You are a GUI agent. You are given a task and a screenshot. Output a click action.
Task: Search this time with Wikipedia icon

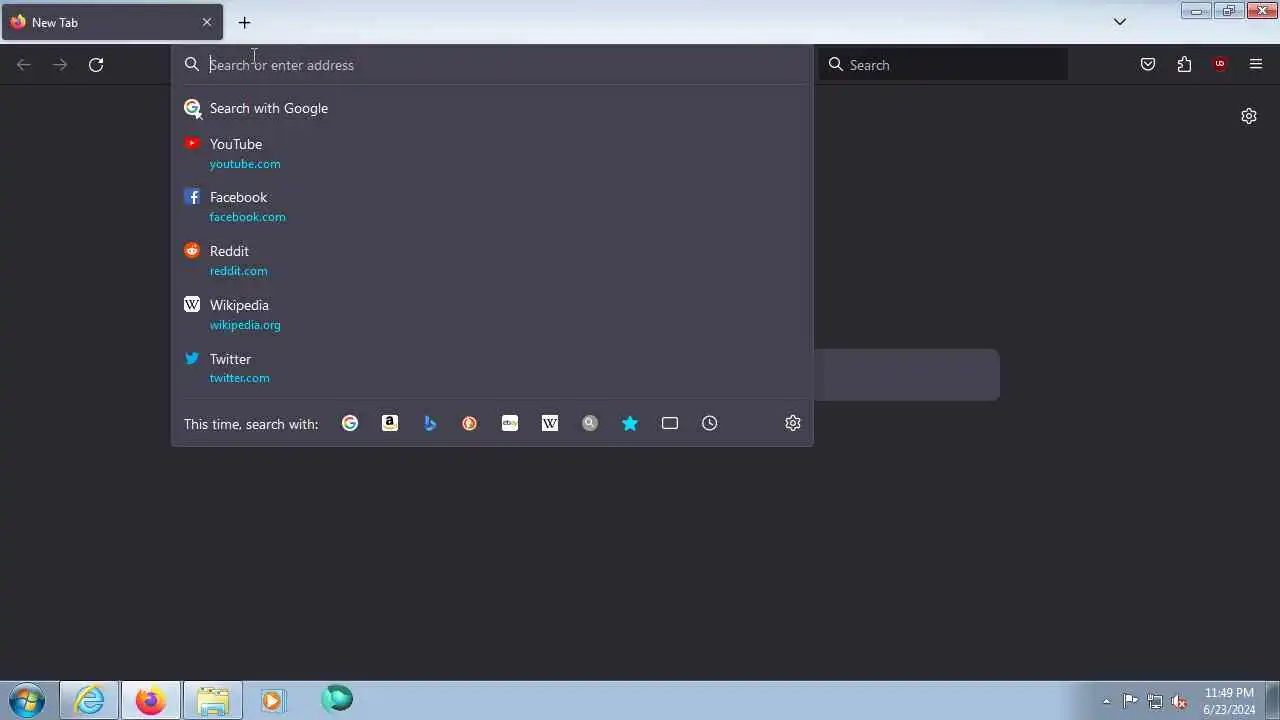(x=550, y=423)
